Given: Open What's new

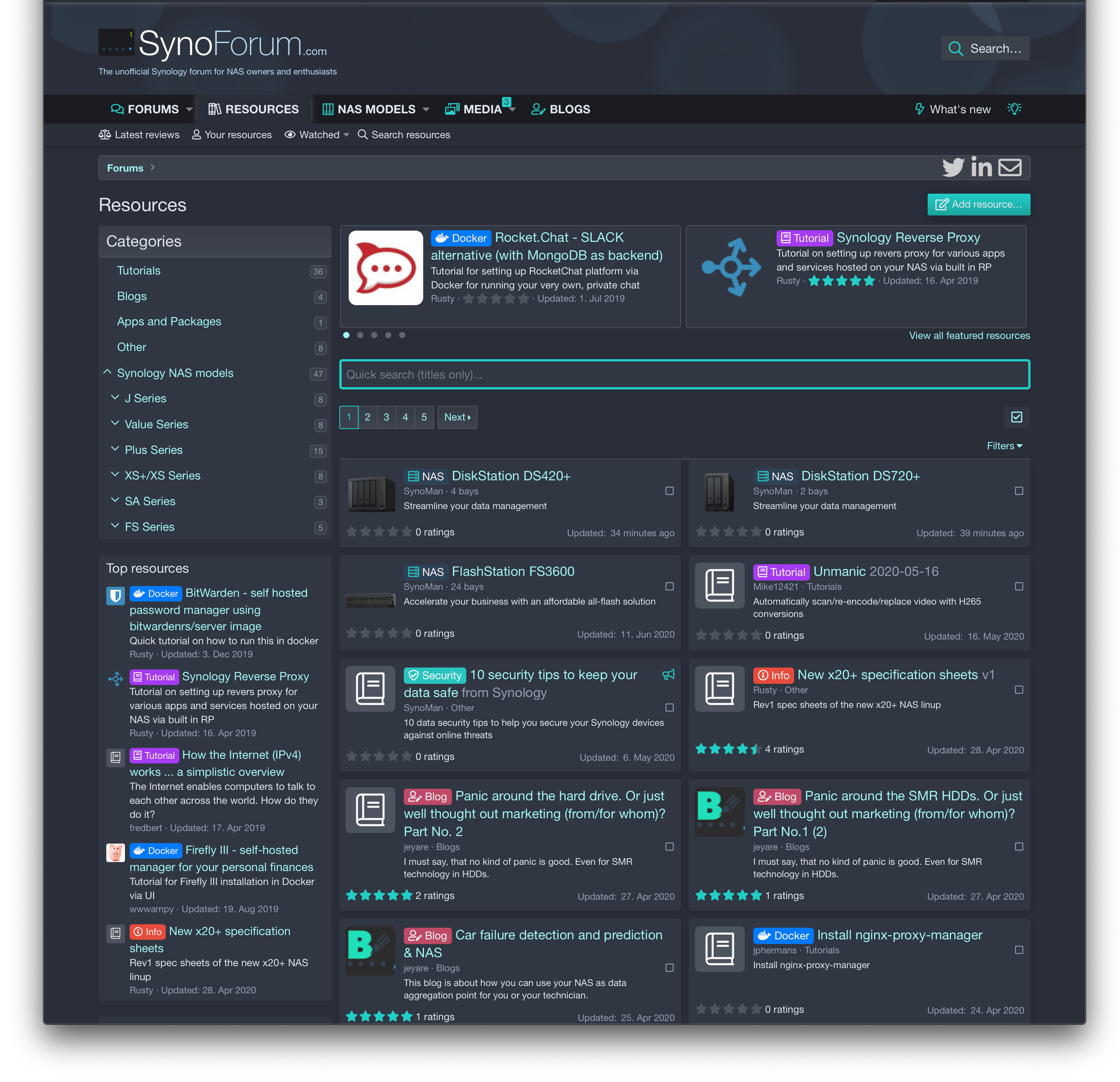Looking at the screenshot, I should pos(953,109).
